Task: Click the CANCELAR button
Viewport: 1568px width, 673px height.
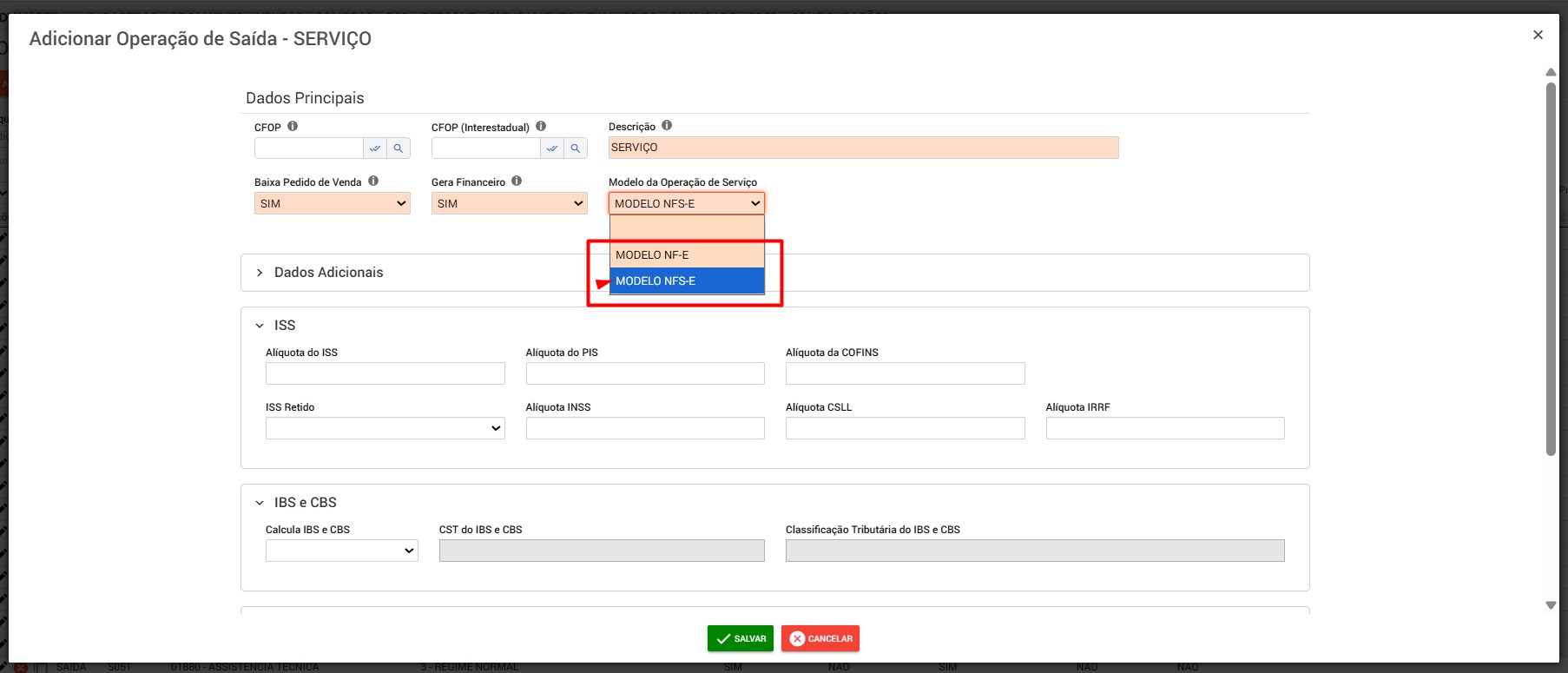Action: coord(820,638)
